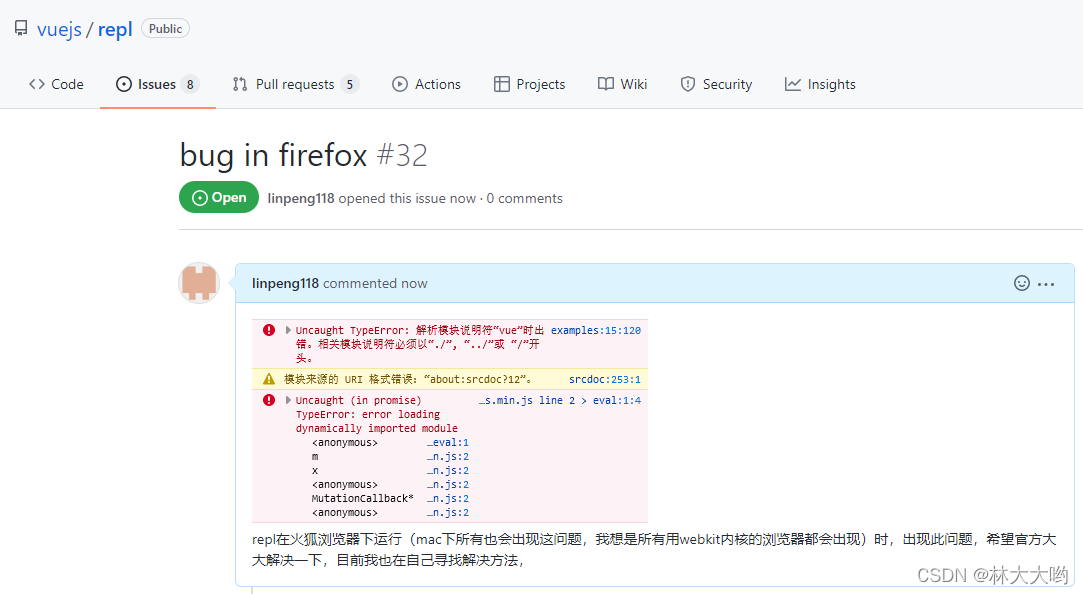Switch to the Issues tab
Image resolution: width=1083 pixels, height=594 pixels.
(157, 84)
